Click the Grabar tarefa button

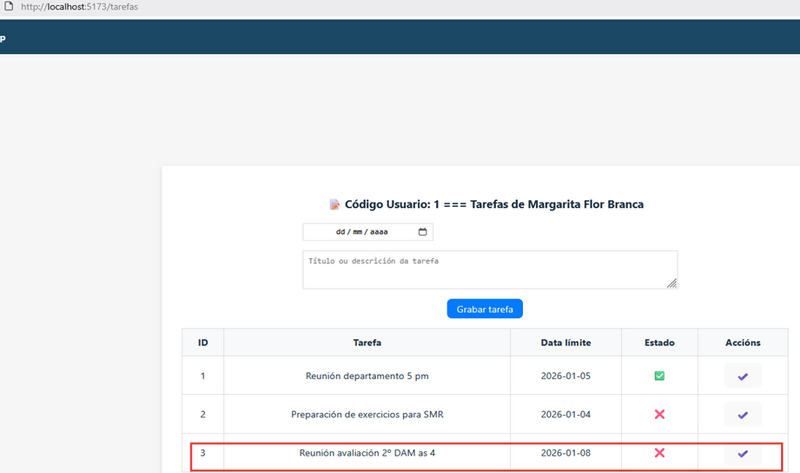coord(485,309)
